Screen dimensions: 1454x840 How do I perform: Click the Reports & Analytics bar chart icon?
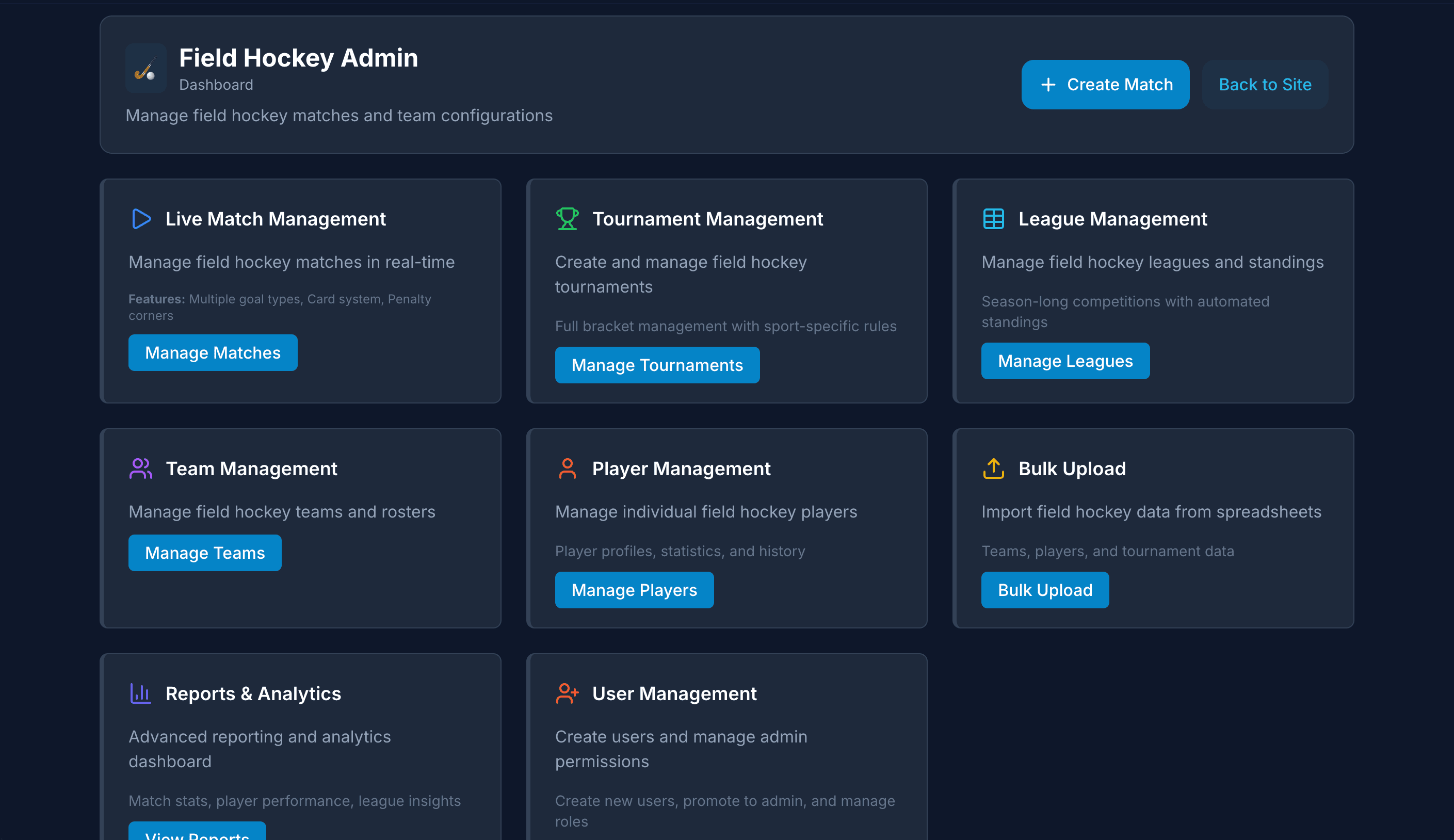pos(141,693)
